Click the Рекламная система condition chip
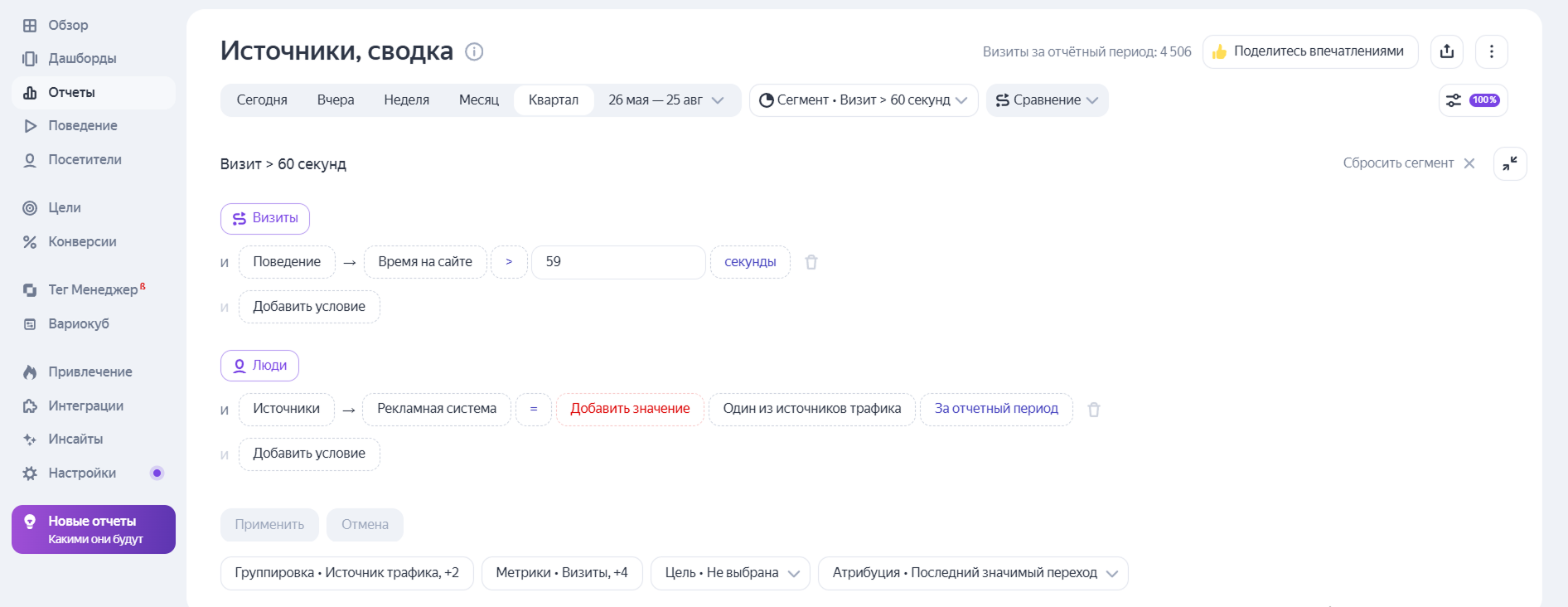Viewport: 1568px width, 607px height. coord(437,409)
